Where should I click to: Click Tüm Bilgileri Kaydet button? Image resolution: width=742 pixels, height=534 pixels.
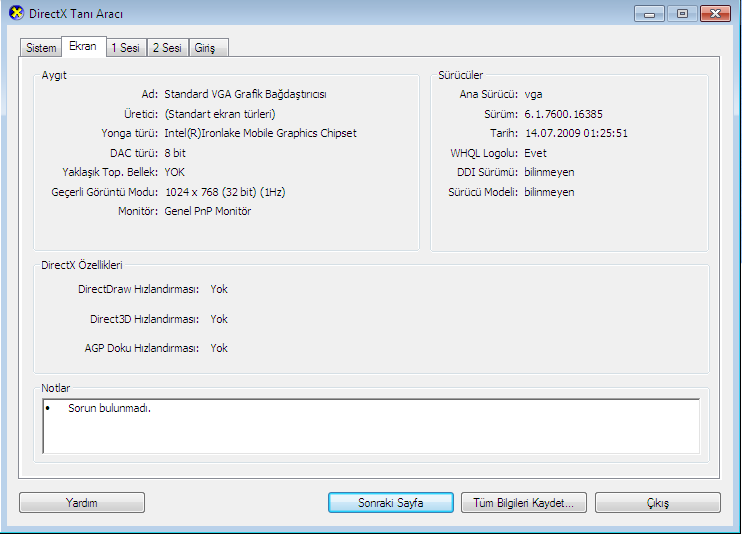point(524,503)
